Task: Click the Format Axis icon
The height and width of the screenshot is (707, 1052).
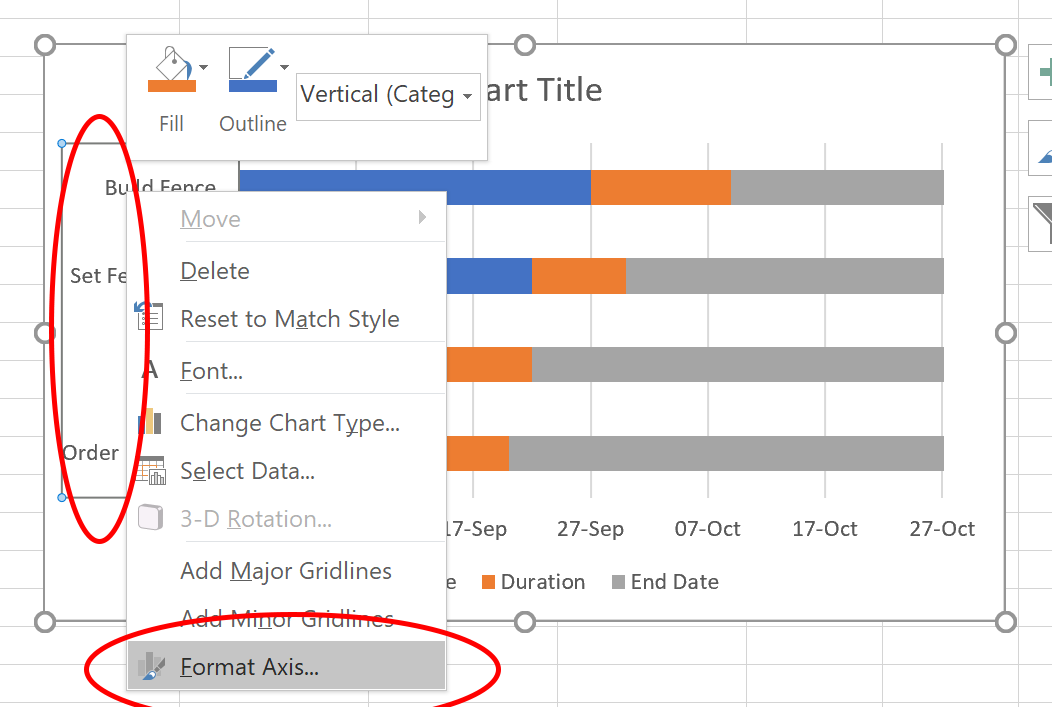Action: pos(151,666)
